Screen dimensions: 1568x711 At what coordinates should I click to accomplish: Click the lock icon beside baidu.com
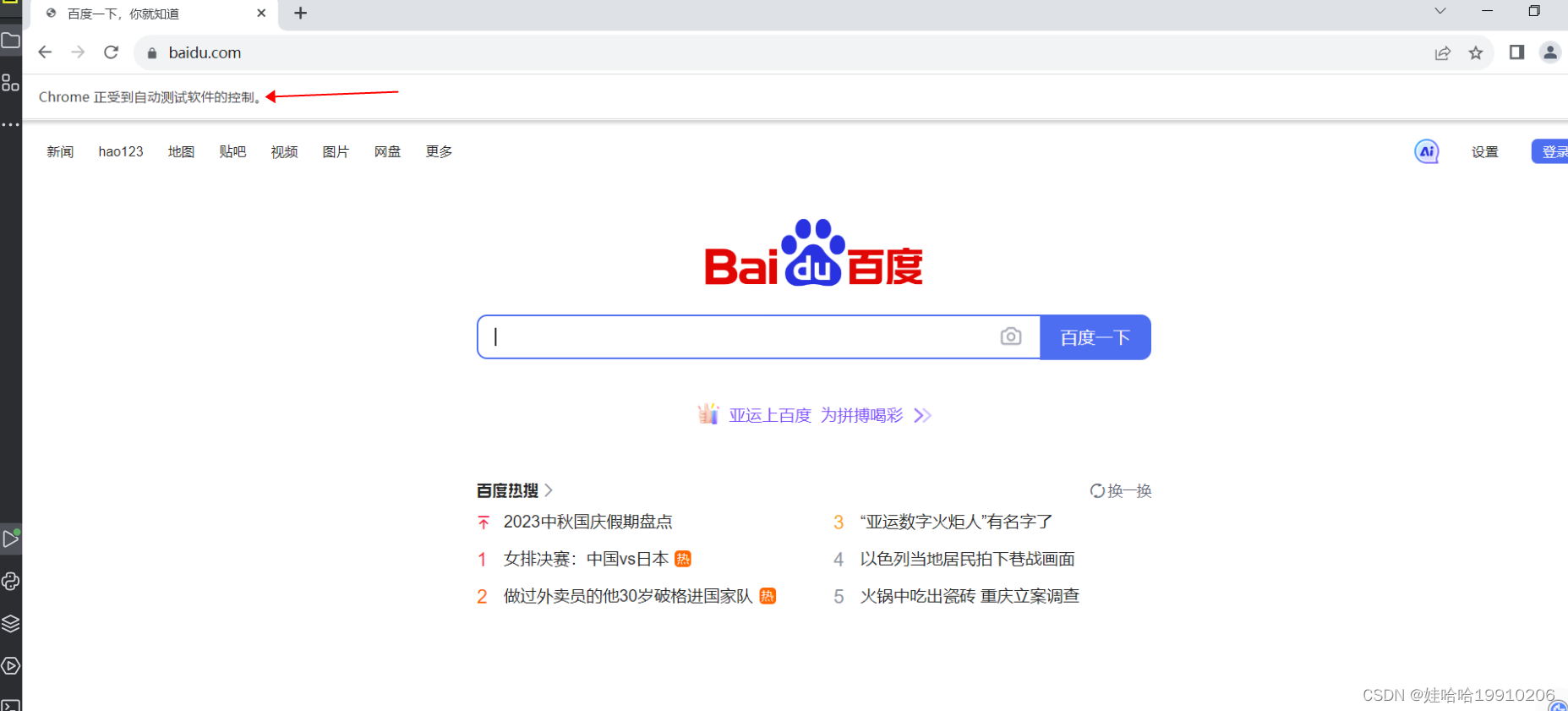pyautogui.click(x=152, y=53)
